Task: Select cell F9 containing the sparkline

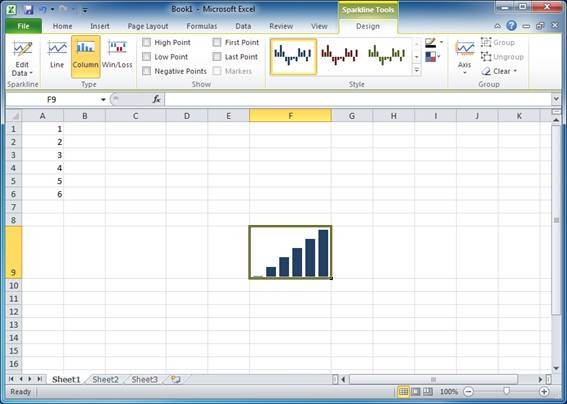Action: [x=290, y=252]
